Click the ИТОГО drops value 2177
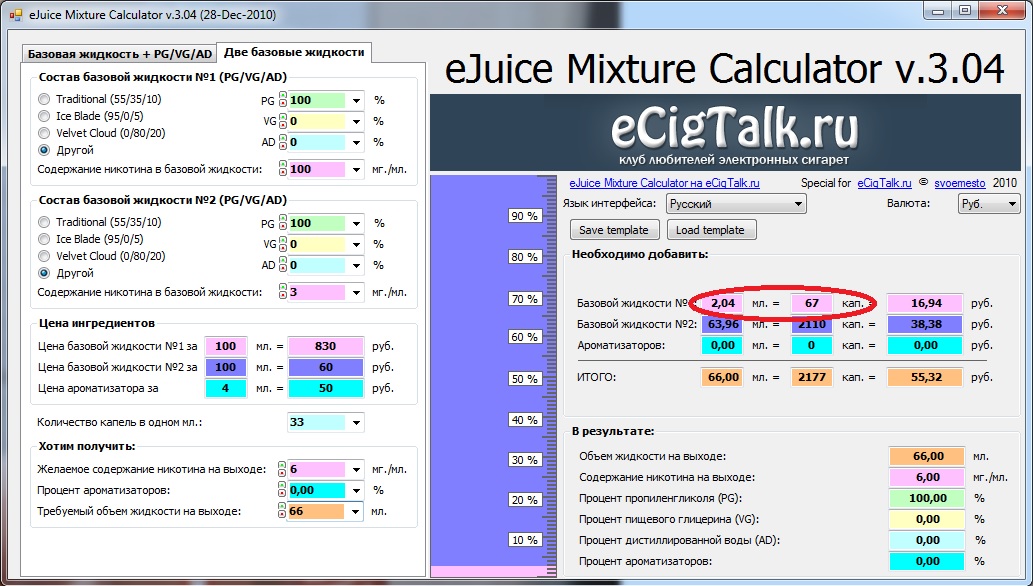Image resolution: width=1033 pixels, height=586 pixels. click(812, 377)
